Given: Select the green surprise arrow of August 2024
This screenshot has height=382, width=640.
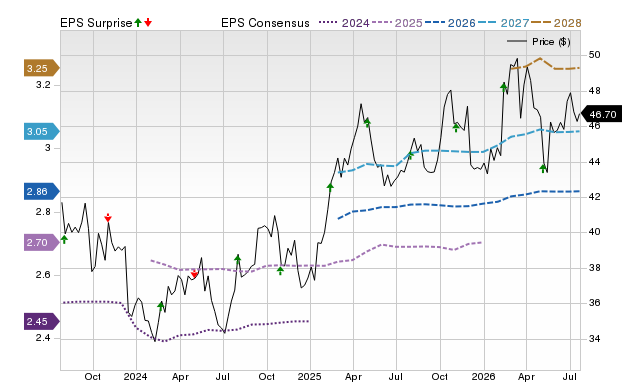Looking at the screenshot, I should coord(238,259).
